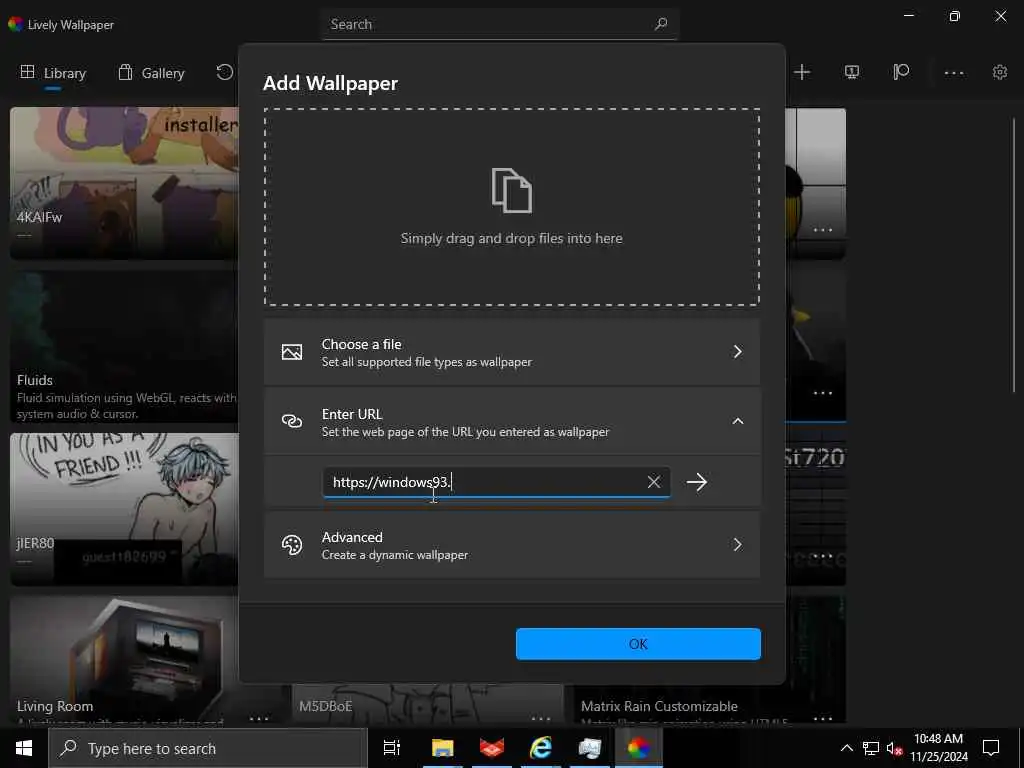1024x768 pixels.
Task: Clear the URL field with X
Action: (653, 482)
